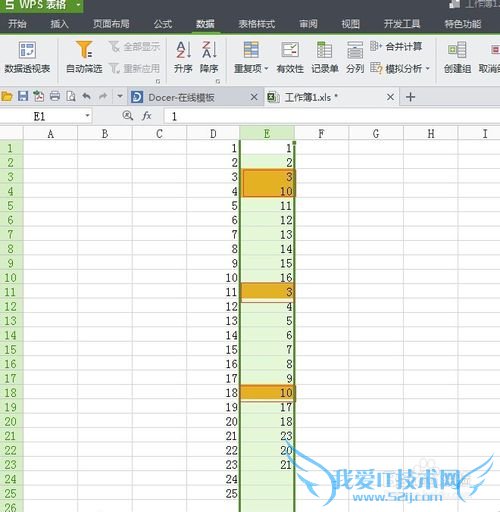Open the 审阅 (Review) ribbon tab
500x512 pixels.
tap(308, 24)
